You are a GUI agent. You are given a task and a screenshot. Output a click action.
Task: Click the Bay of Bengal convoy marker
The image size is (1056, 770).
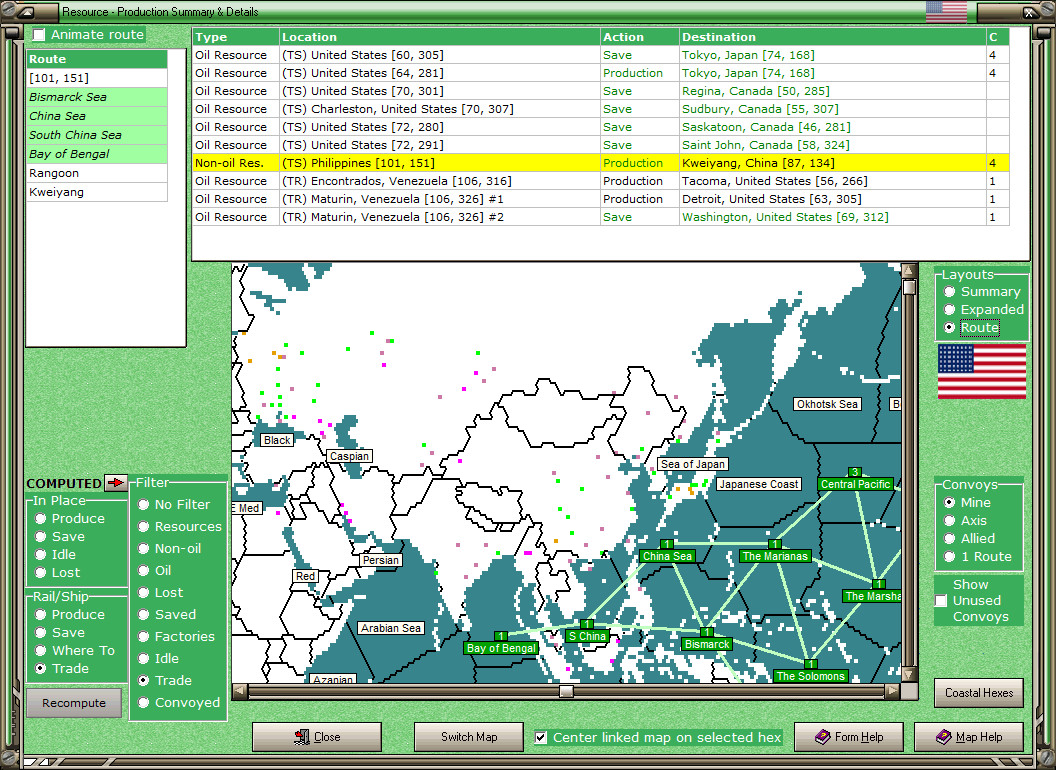[501, 648]
